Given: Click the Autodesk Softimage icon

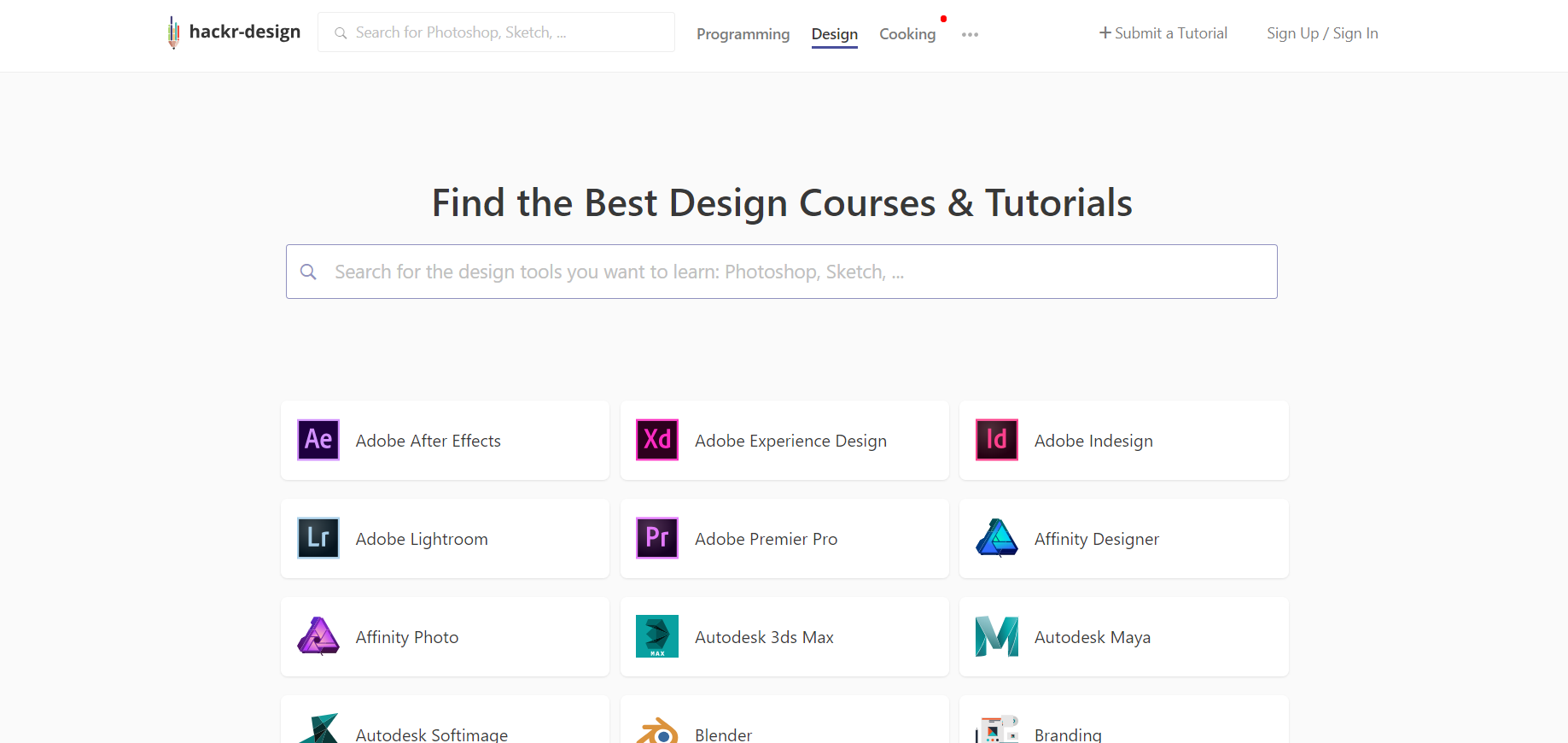Looking at the screenshot, I should click(x=318, y=728).
